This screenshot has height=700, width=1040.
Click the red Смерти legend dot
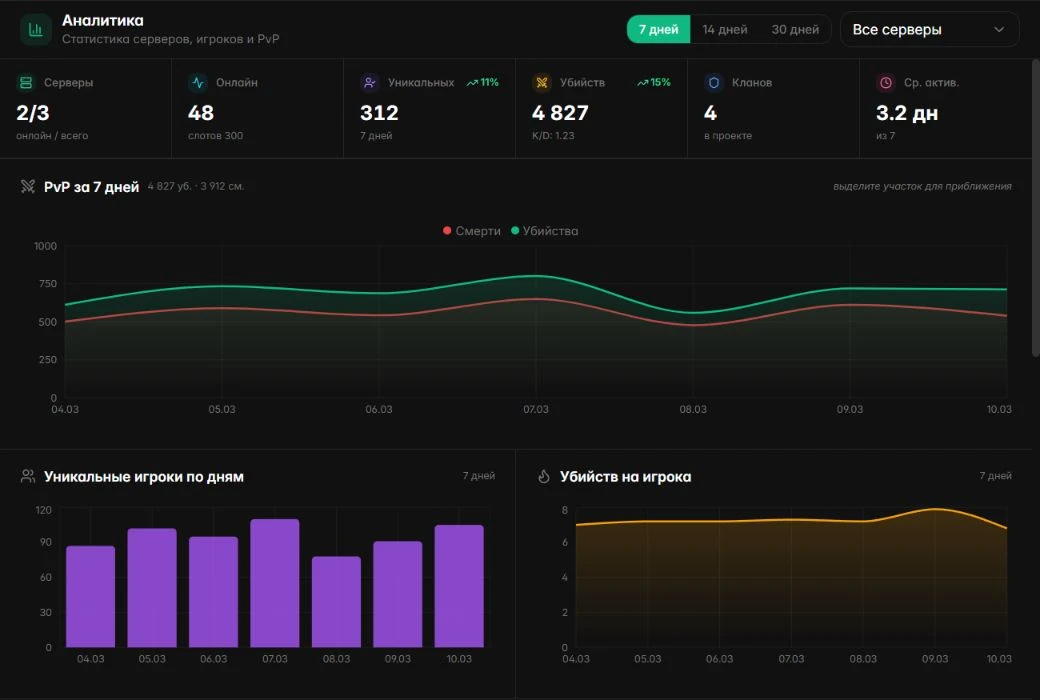[x=447, y=230]
